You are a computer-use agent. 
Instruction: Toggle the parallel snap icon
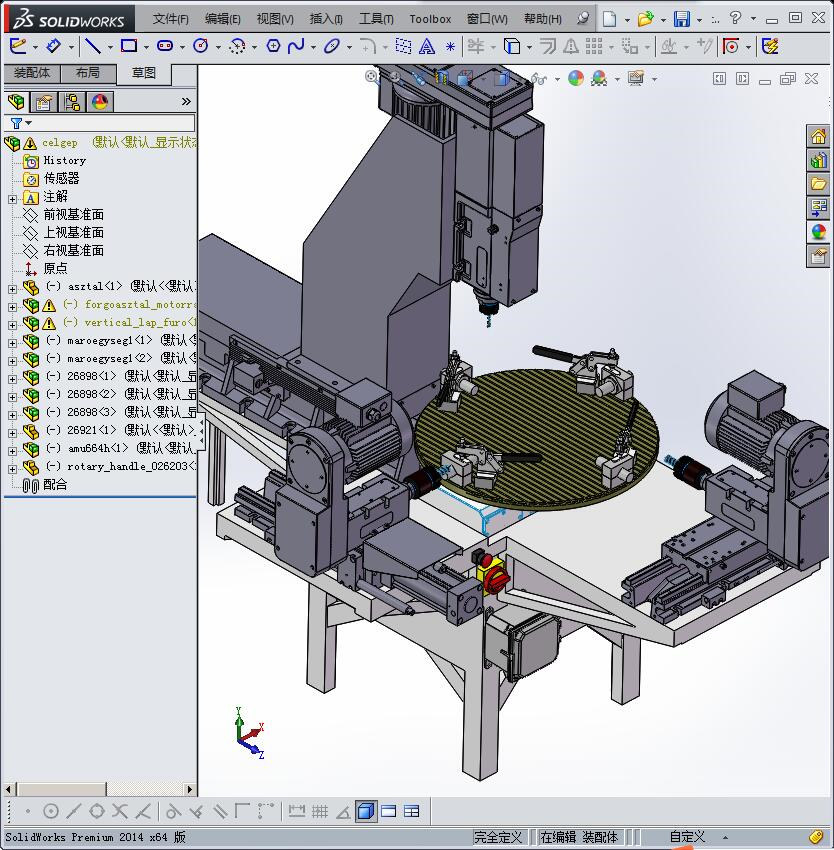[x=220, y=812]
